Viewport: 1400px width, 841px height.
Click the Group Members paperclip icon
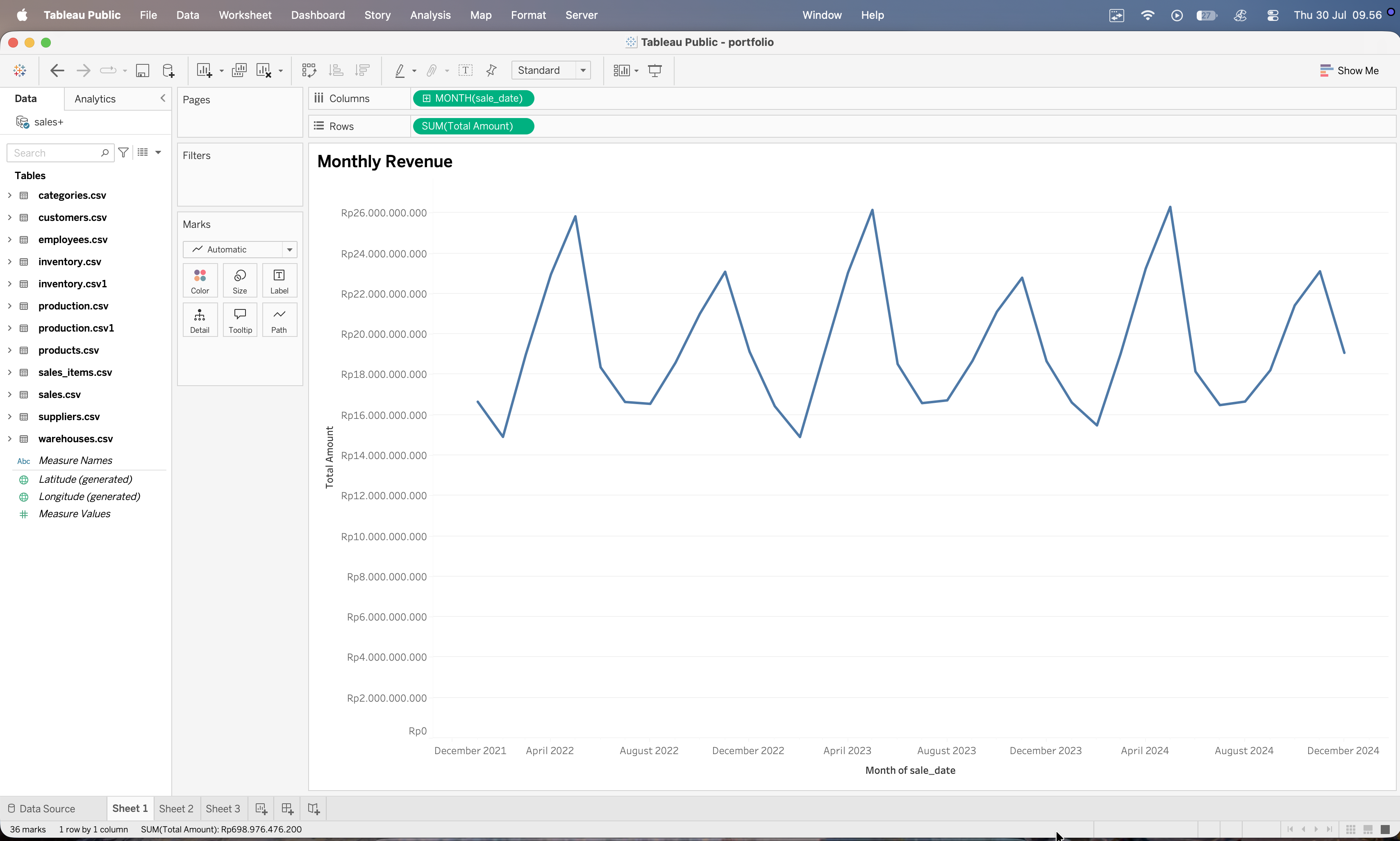(x=432, y=70)
